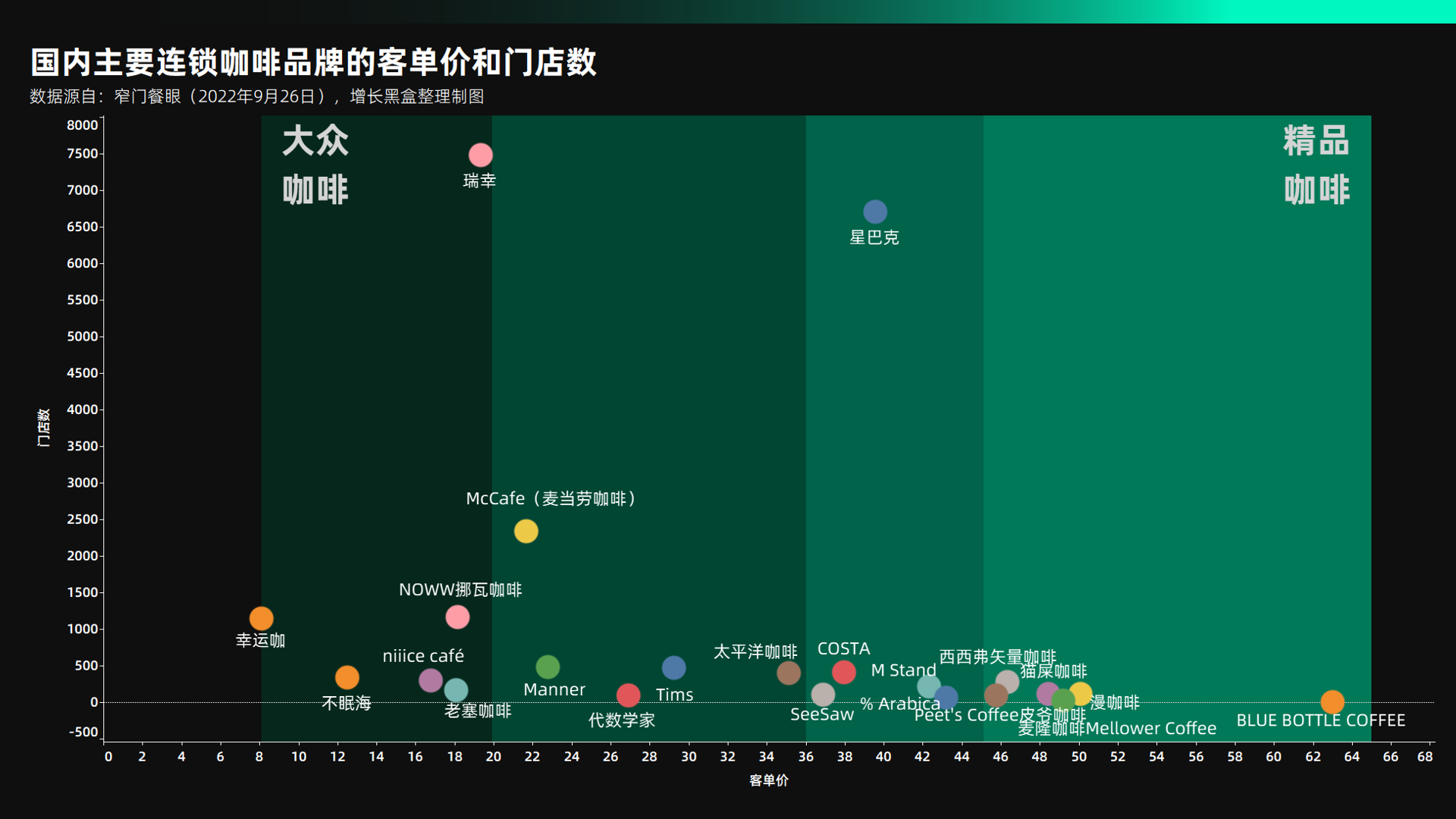This screenshot has height=819, width=1456.
Task: Click the teal M Stand bubble
Action: click(x=928, y=686)
